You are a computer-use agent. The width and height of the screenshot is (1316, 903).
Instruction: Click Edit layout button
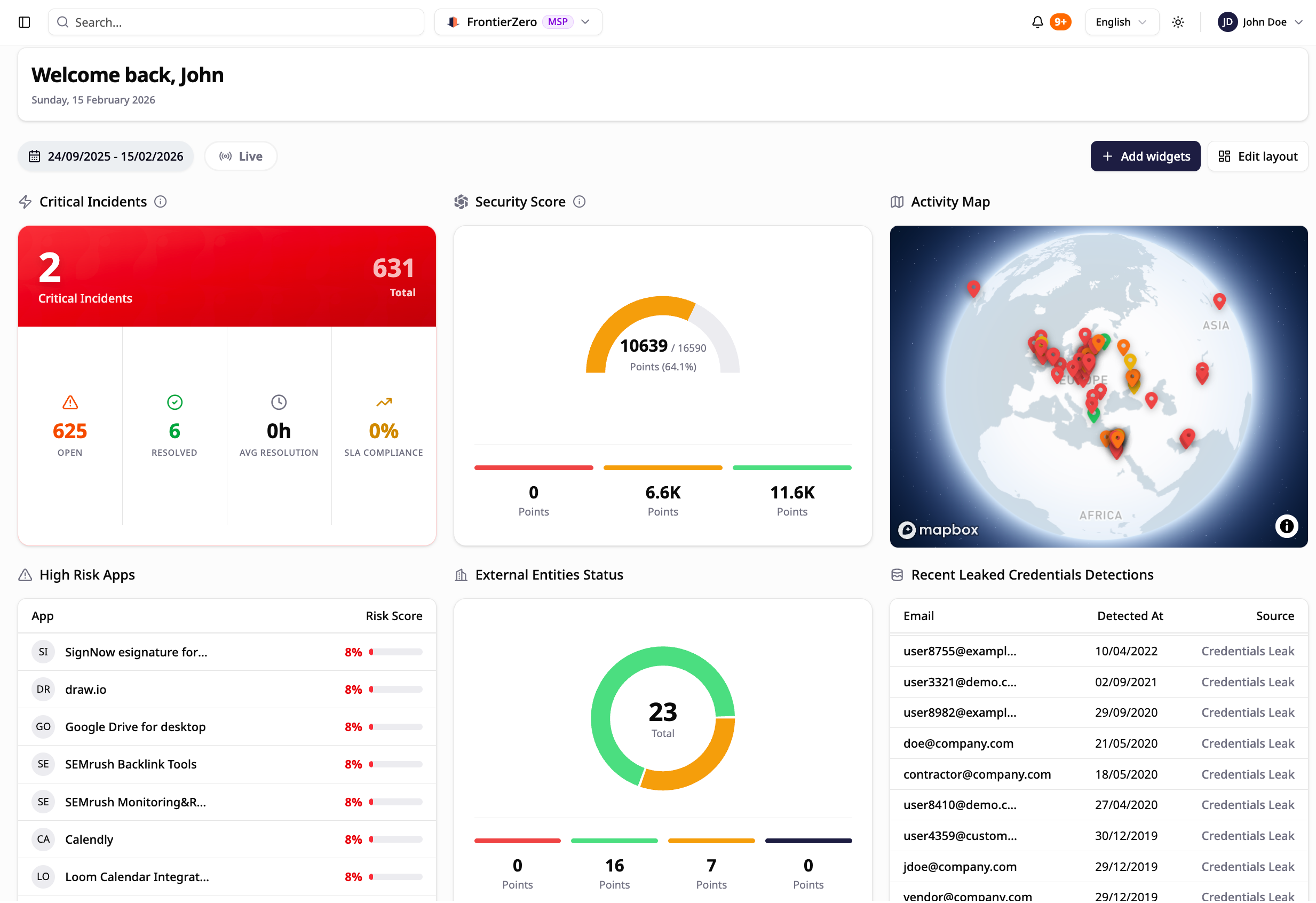point(1258,157)
